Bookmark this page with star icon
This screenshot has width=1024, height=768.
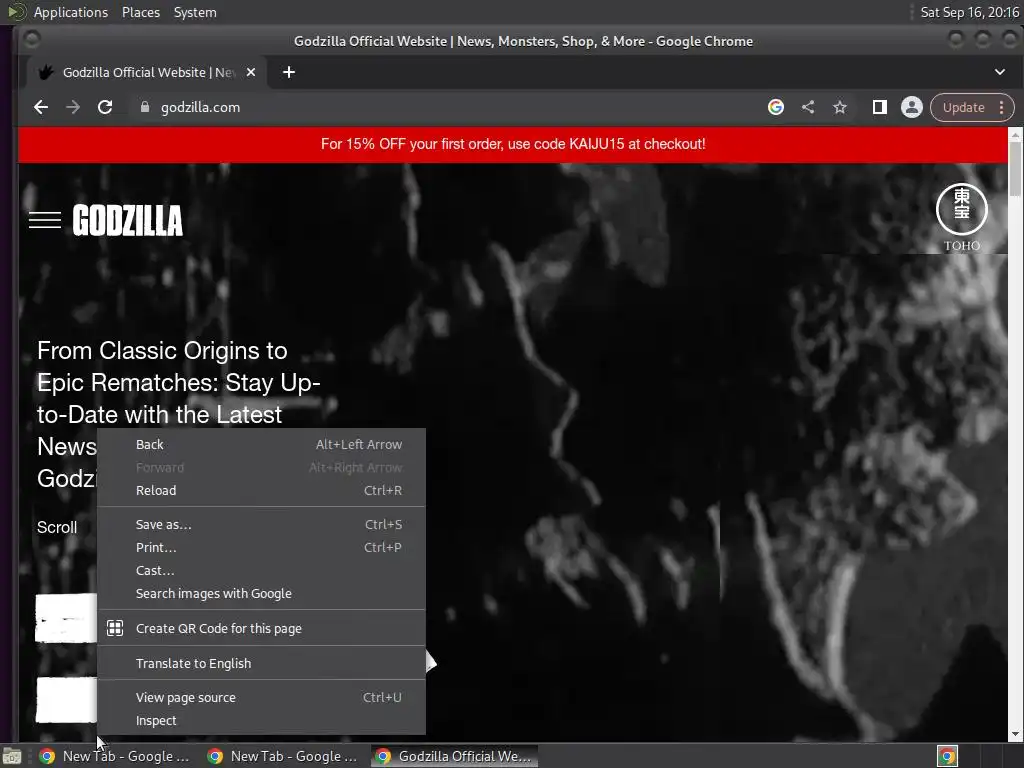(x=840, y=107)
